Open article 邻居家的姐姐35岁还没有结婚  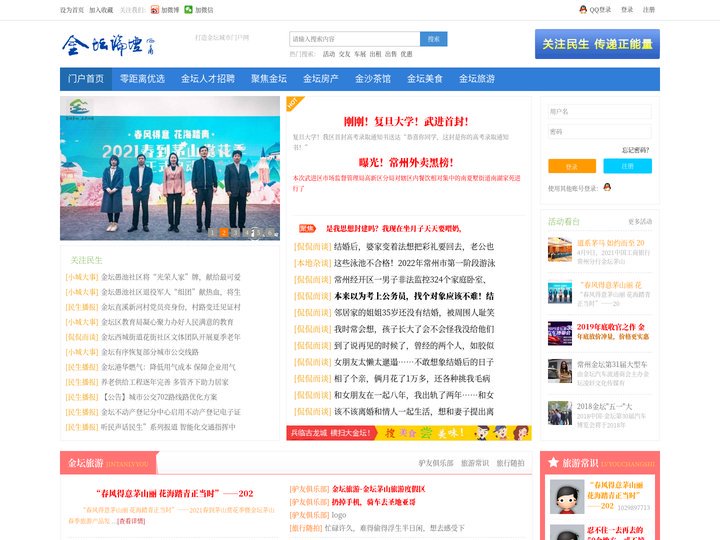coord(414,313)
